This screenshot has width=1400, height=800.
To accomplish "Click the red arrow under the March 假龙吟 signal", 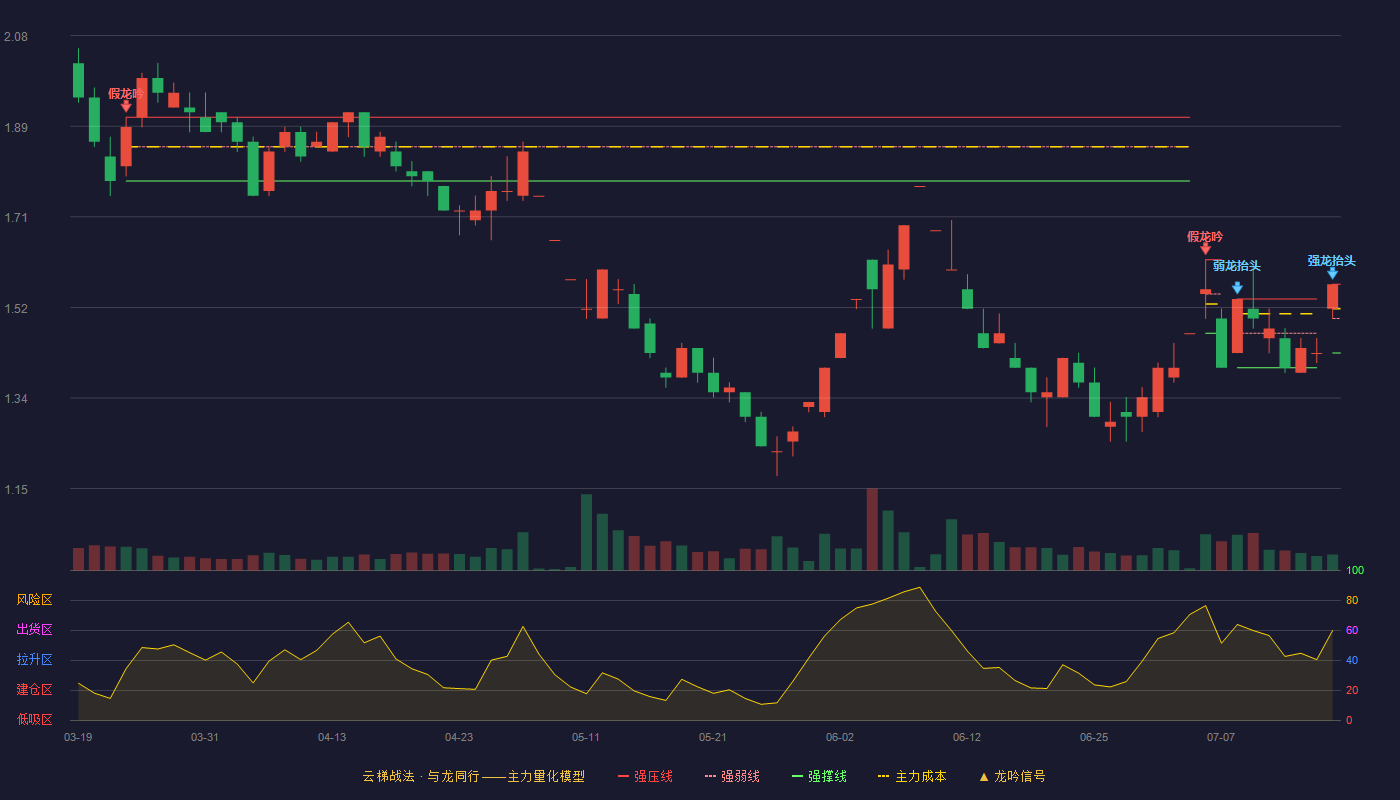I will click(126, 106).
